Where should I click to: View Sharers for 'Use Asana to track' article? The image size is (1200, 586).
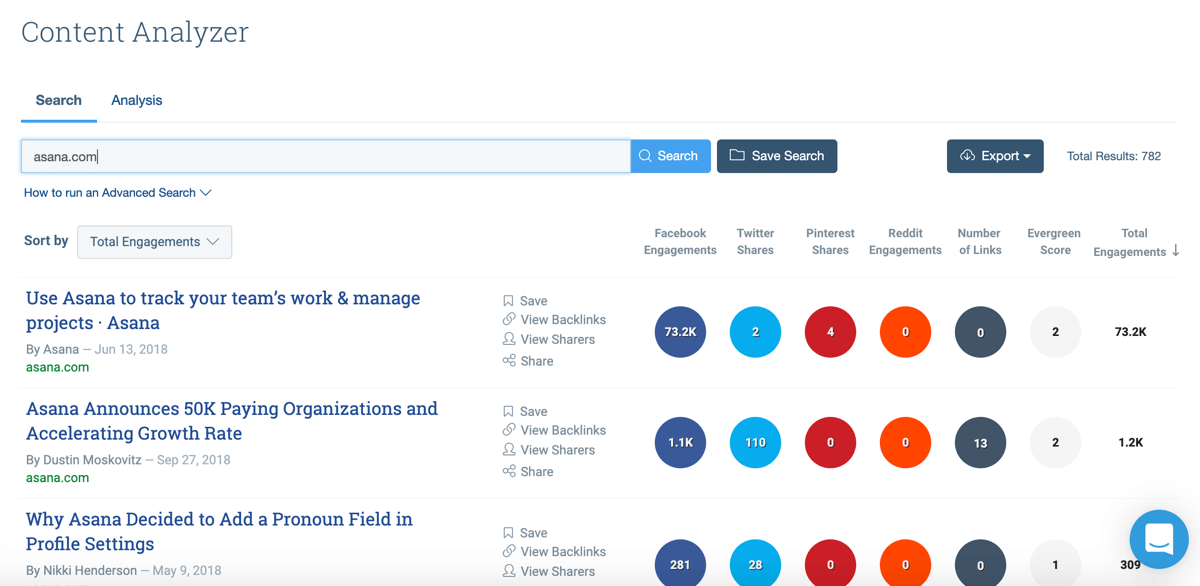point(549,340)
